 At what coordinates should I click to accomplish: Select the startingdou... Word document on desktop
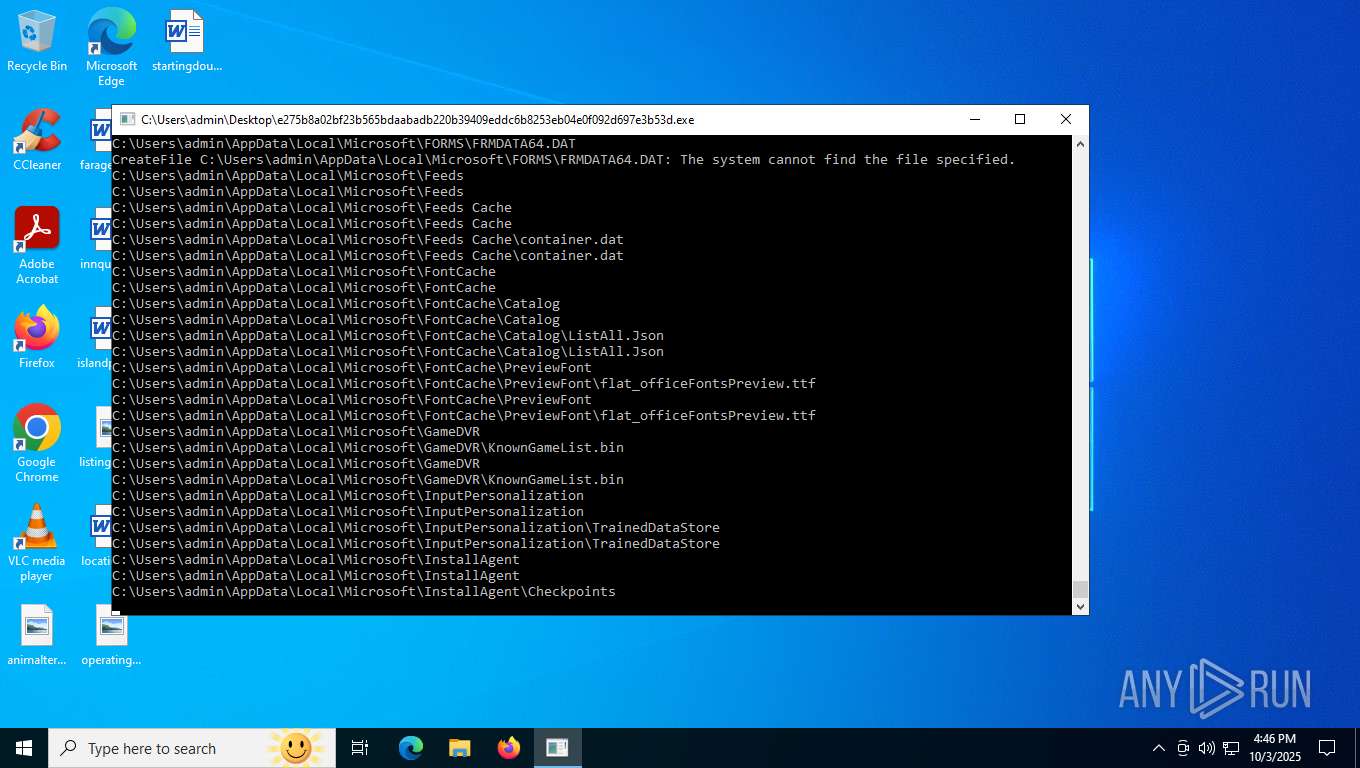(x=186, y=42)
